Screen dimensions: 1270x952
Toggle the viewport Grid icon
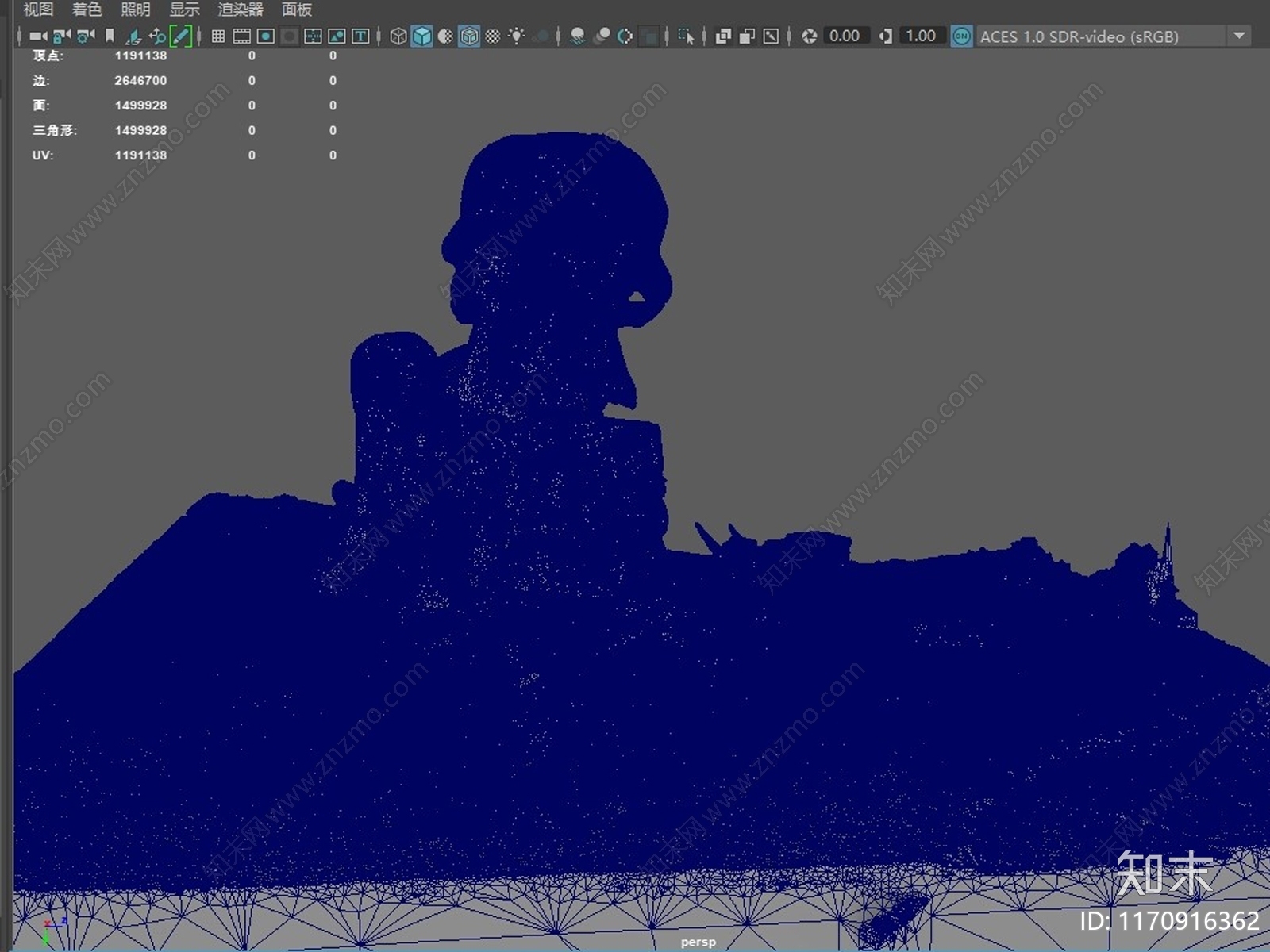[218, 36]
